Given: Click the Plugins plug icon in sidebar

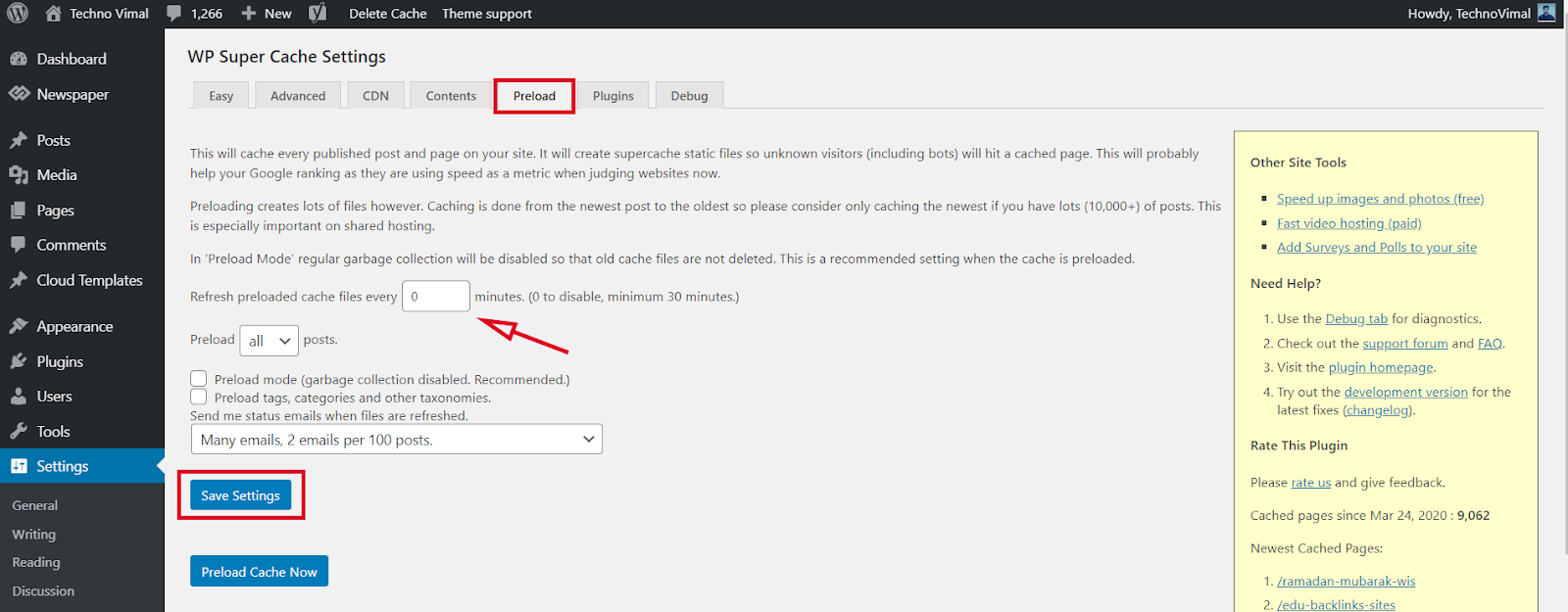Looking at the screenshot, I should point(19,361).
